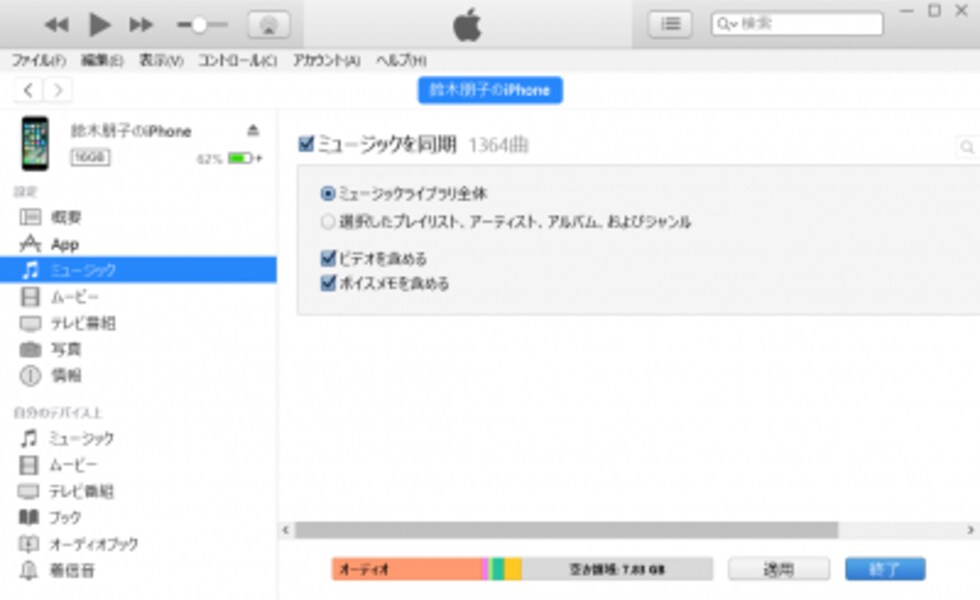980x600 pixels.
Task: Click the iPhone device thumbnail in sidebar
Action: [x=35, y=143]
